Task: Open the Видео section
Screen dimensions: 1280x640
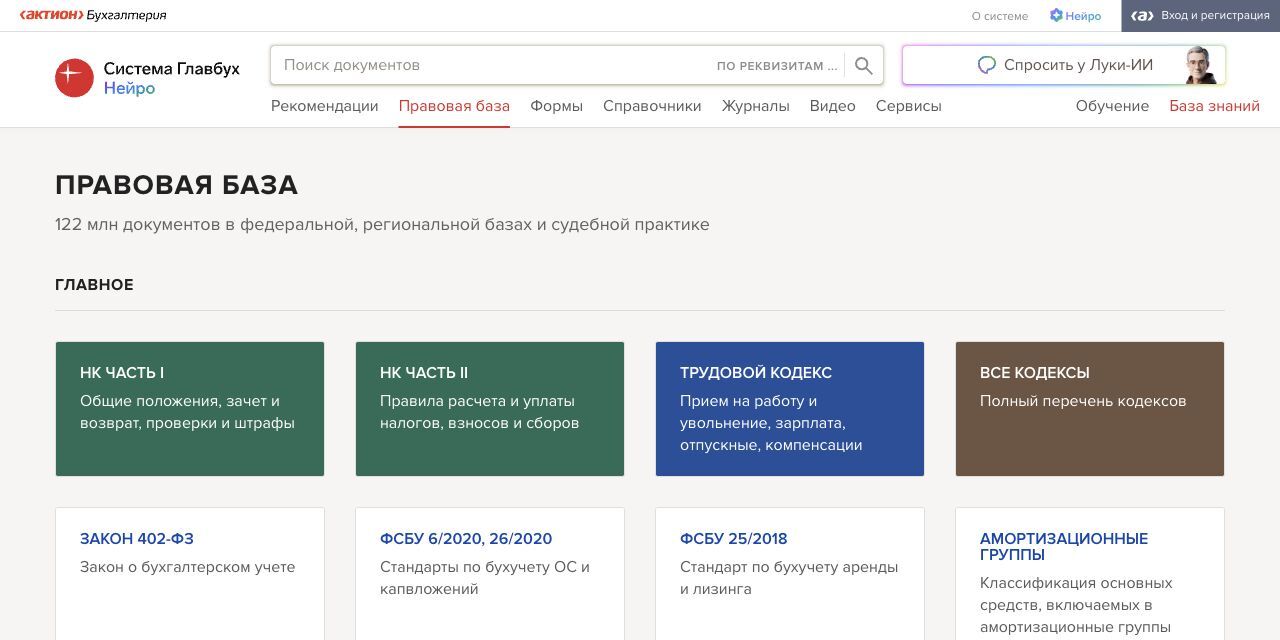Action: coord(833,106)
